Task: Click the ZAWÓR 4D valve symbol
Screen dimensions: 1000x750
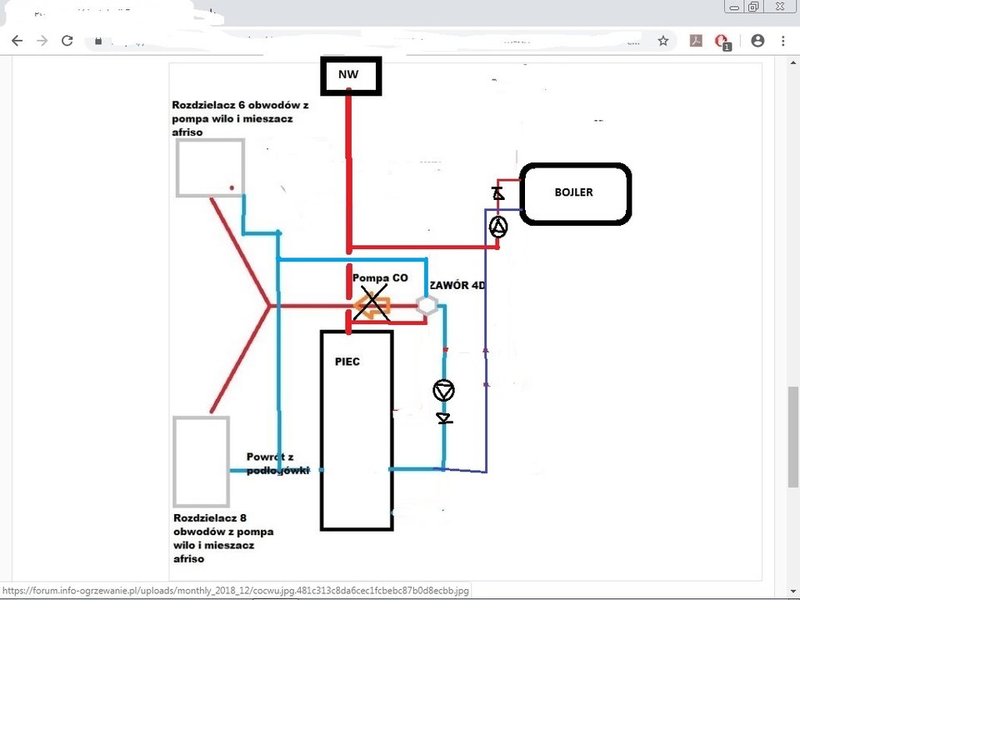Action: [x=428, y=306]
